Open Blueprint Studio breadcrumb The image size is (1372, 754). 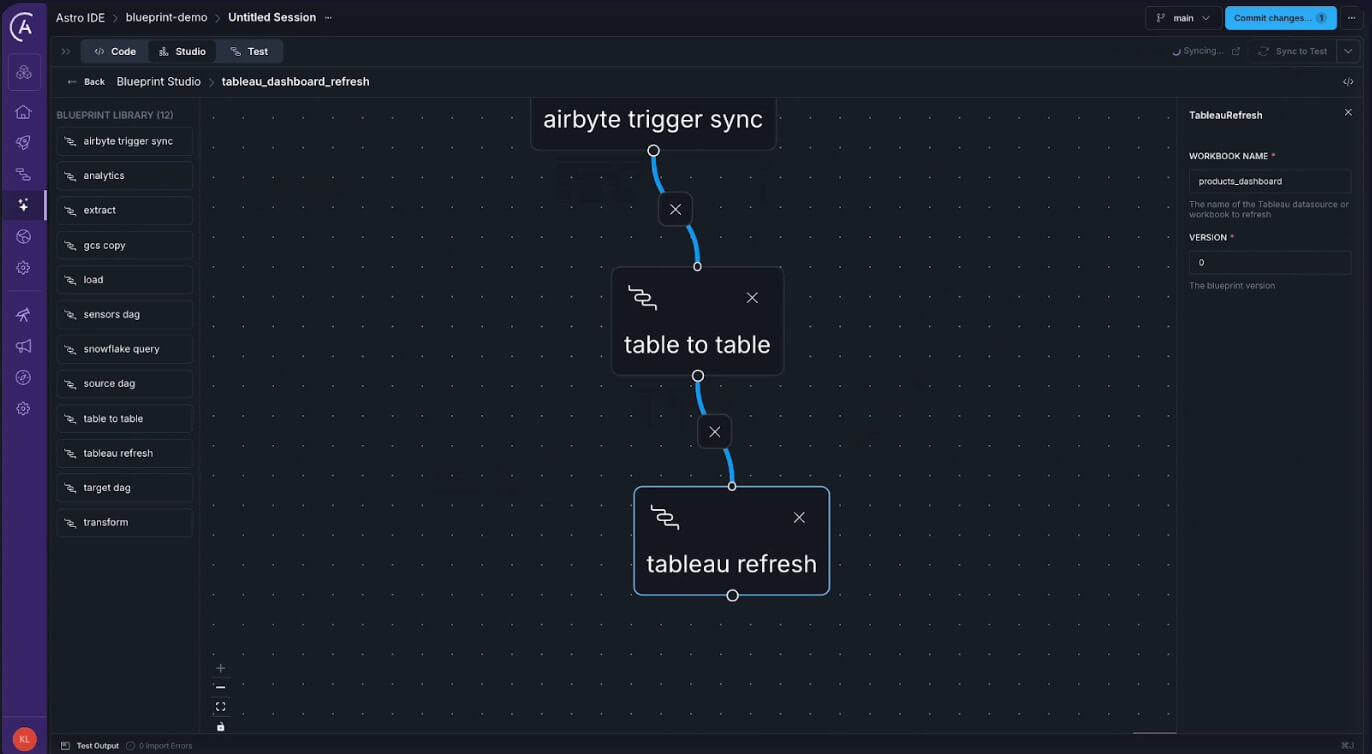[x=158, y=82]
